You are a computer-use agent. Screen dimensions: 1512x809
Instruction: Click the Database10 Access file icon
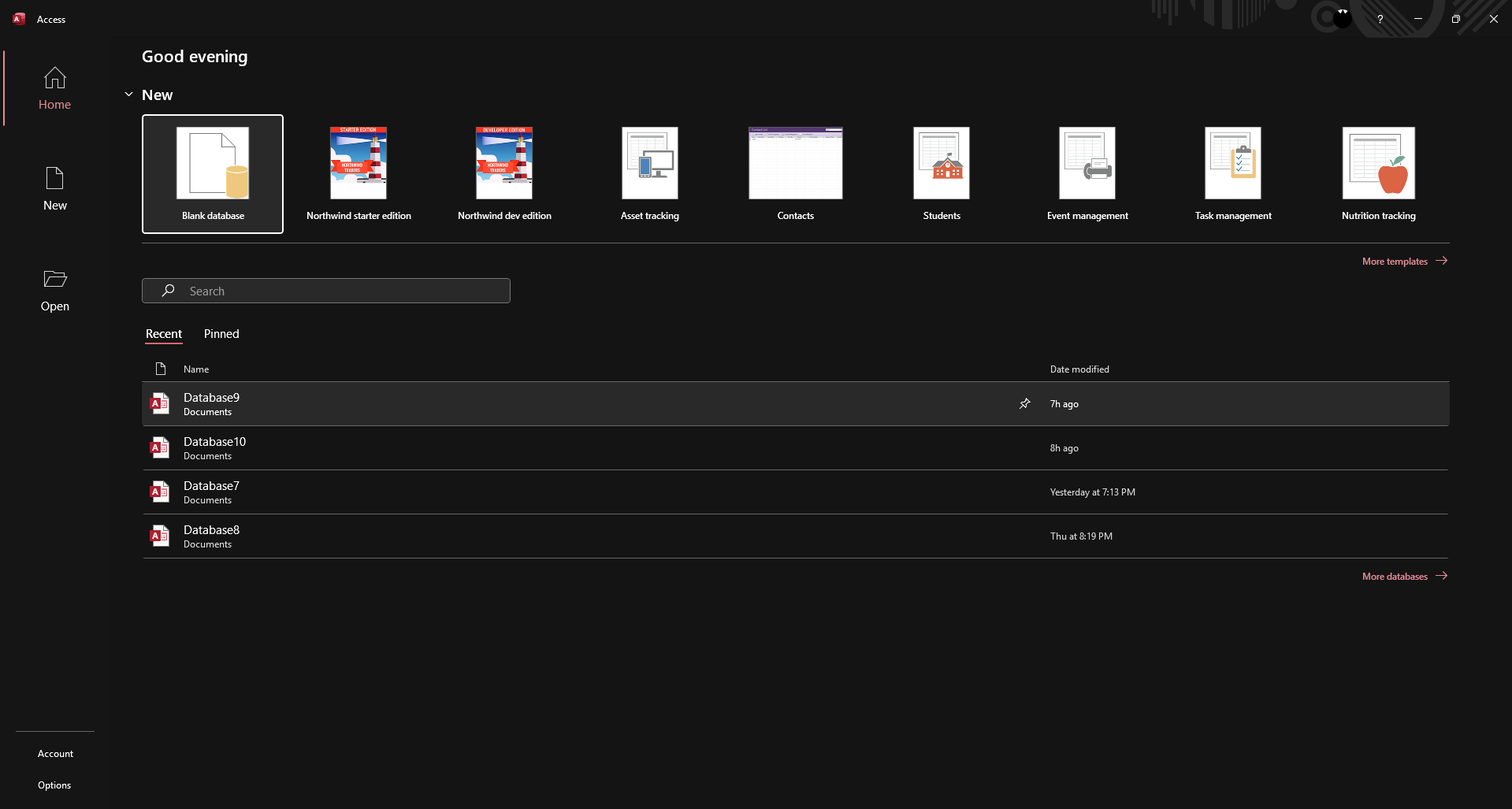click(160, 448)
